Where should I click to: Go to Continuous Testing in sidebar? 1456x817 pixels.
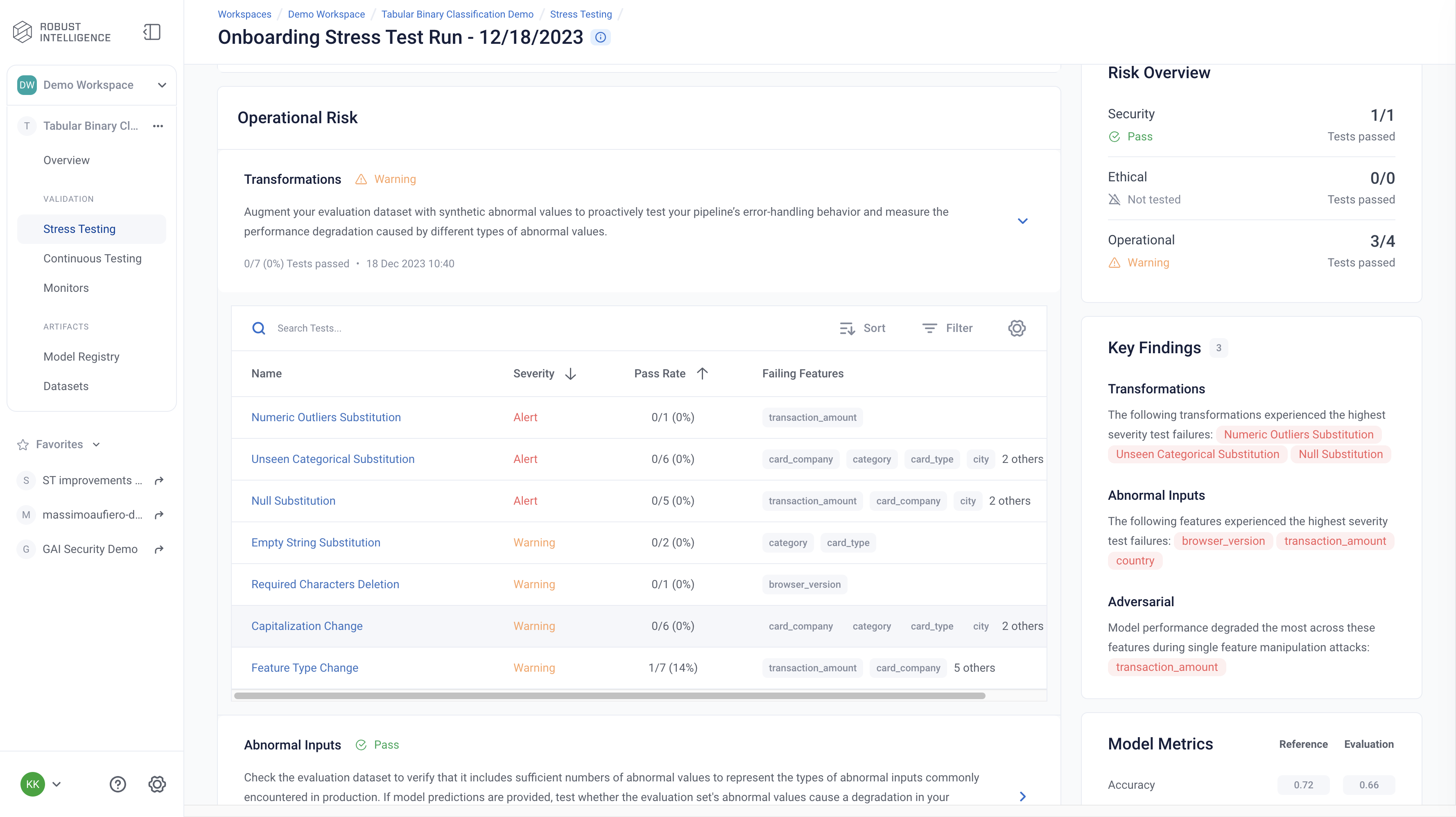tap(93, 259)
